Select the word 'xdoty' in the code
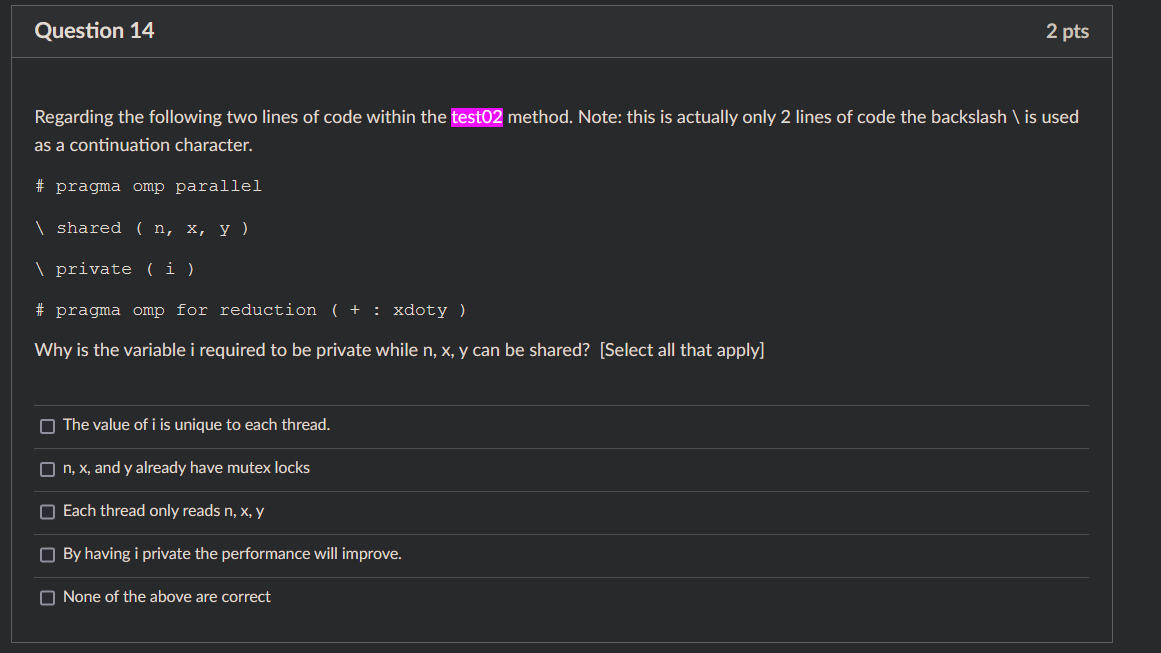1161x653 pixels. [421, 309]
